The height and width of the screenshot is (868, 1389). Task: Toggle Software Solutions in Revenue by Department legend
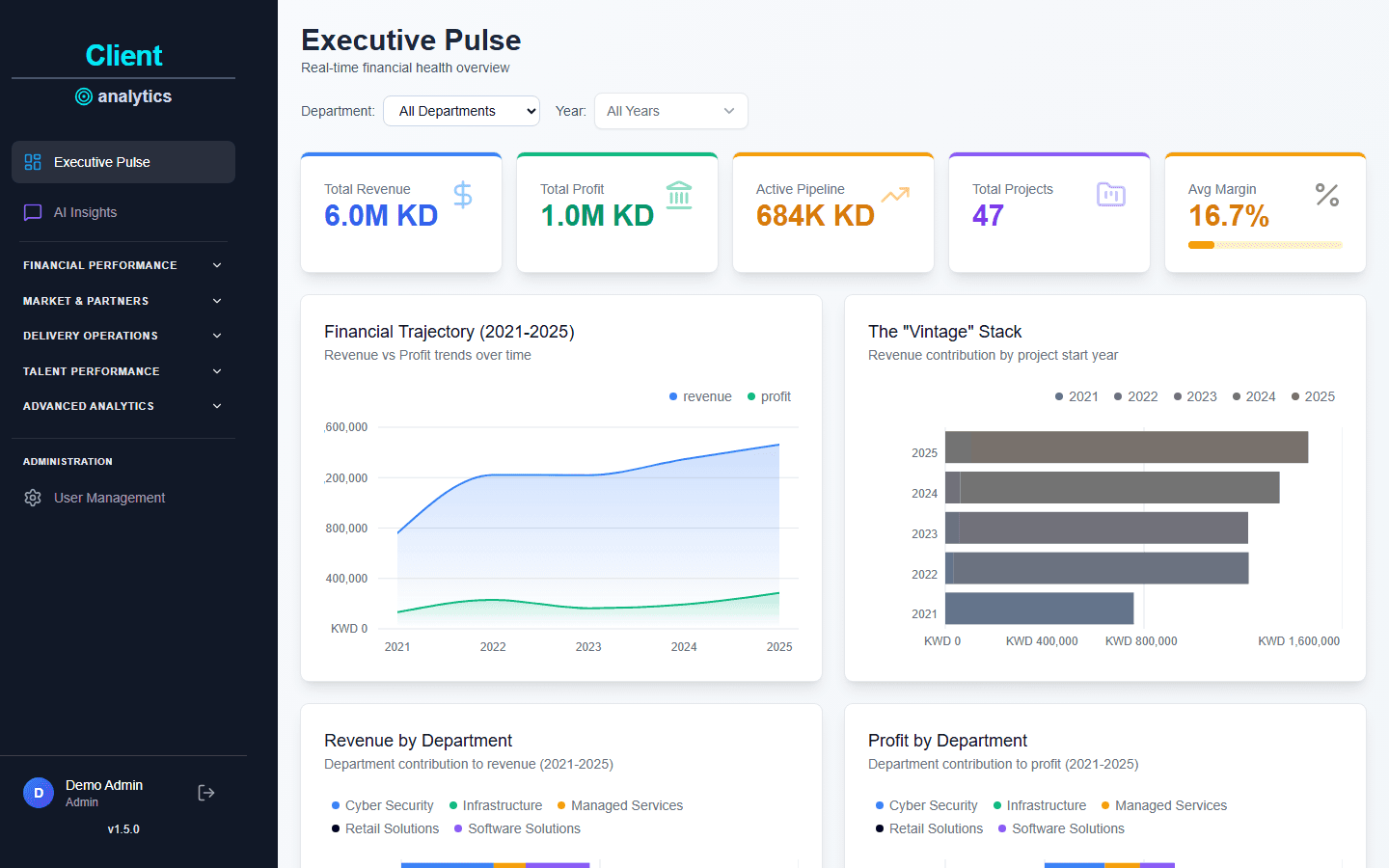[x=517, y=828]
